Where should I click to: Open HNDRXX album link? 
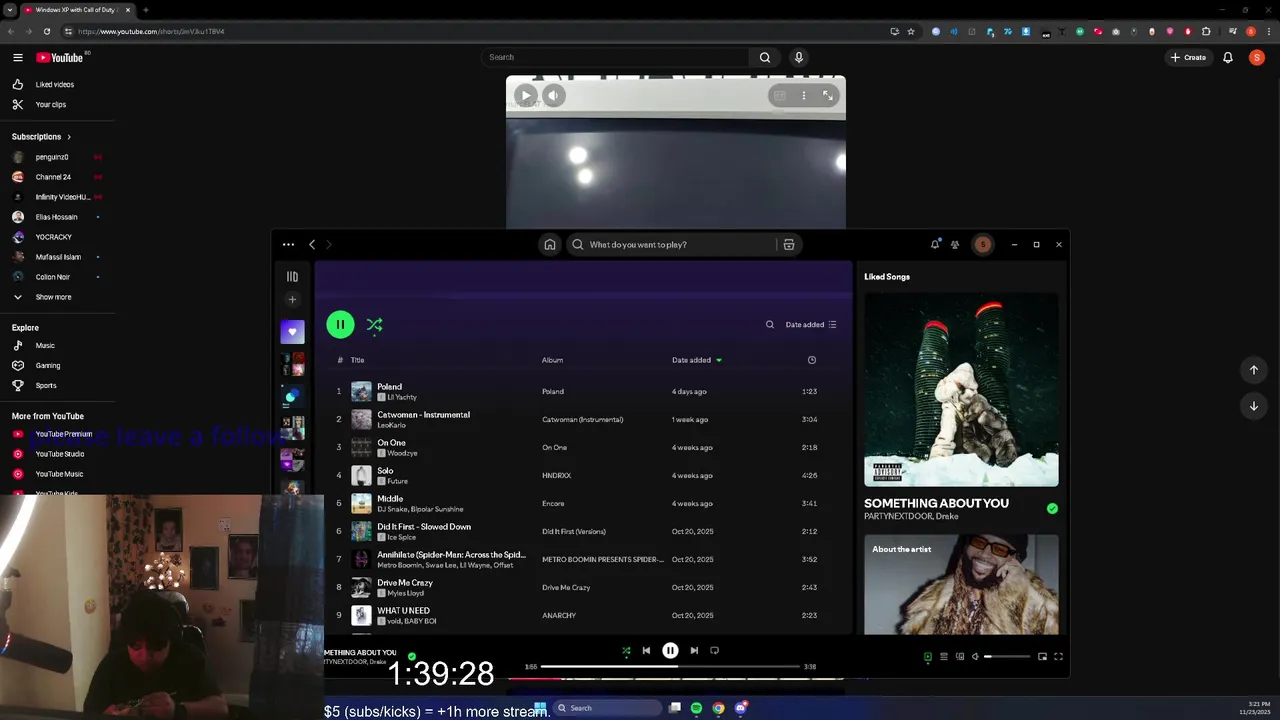click(x=556, y=475)
